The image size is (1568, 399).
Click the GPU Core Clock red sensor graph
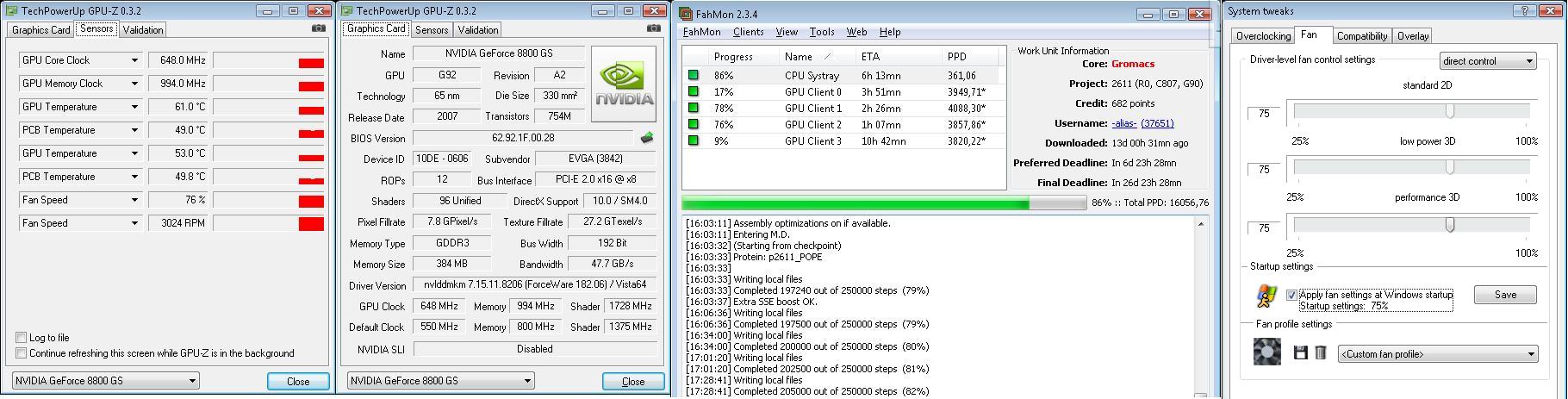click(269, 60)
